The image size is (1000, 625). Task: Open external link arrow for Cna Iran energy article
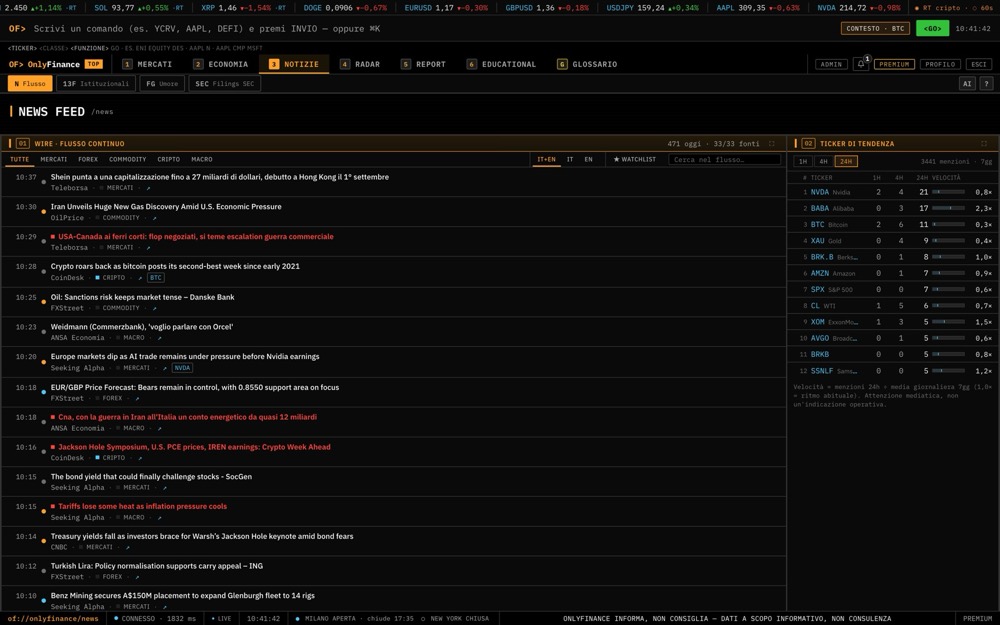pyautogui.click(x=159, y=429)
